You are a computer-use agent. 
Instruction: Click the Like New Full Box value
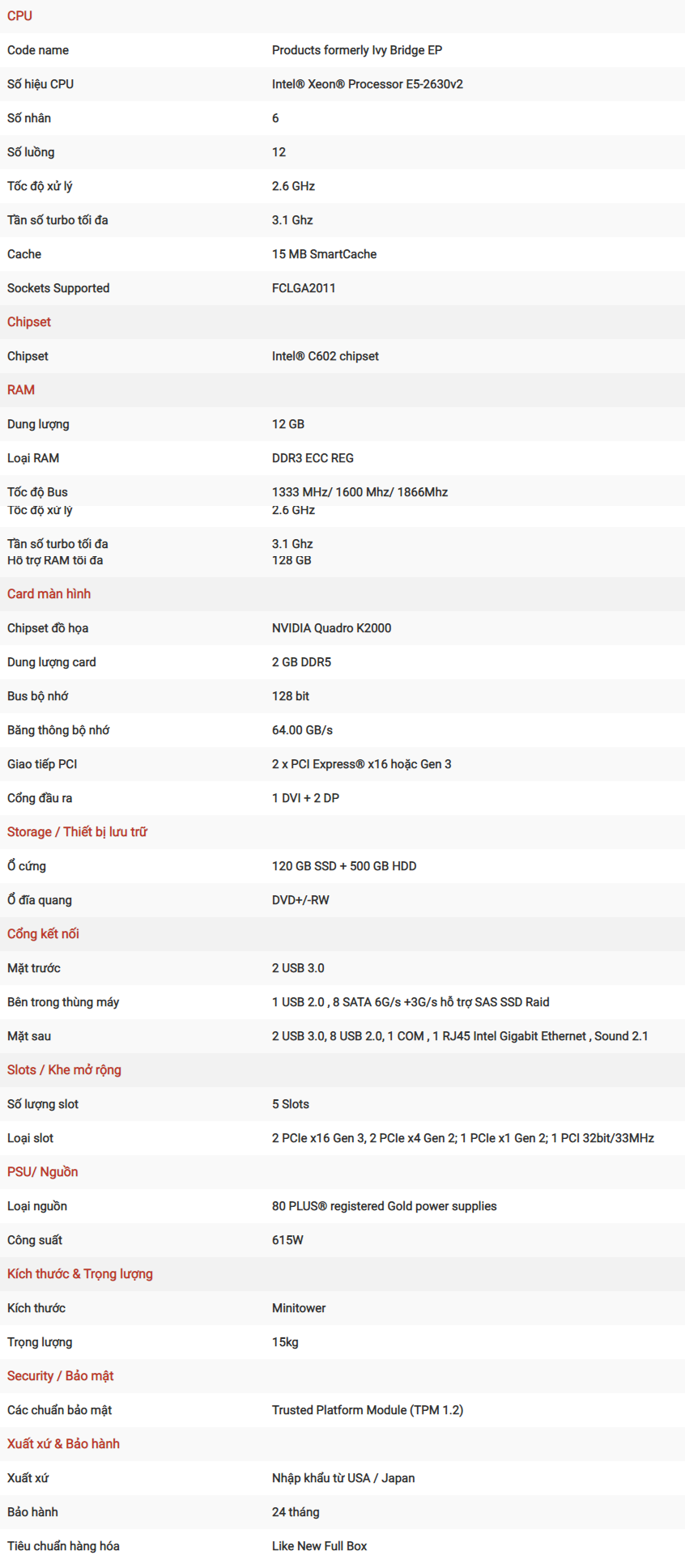pyautogui.click(x=319, y=1546)
